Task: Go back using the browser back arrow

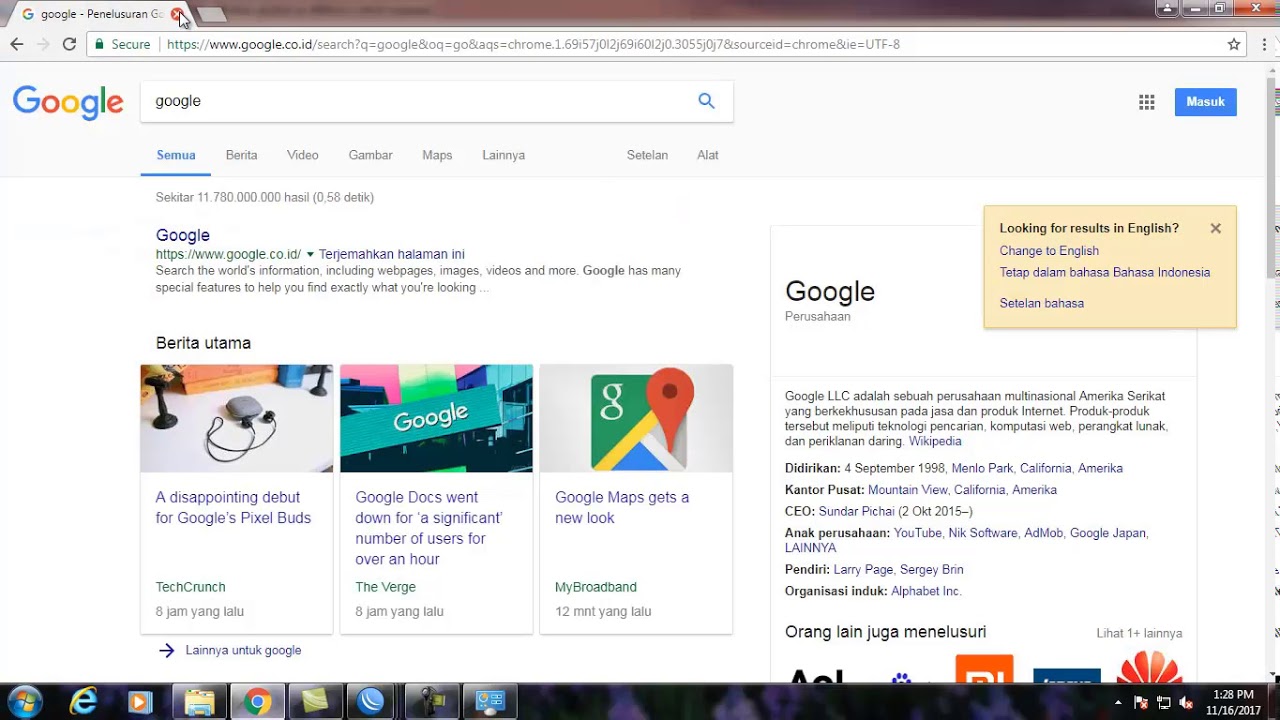Action: [x=16, y=44]
